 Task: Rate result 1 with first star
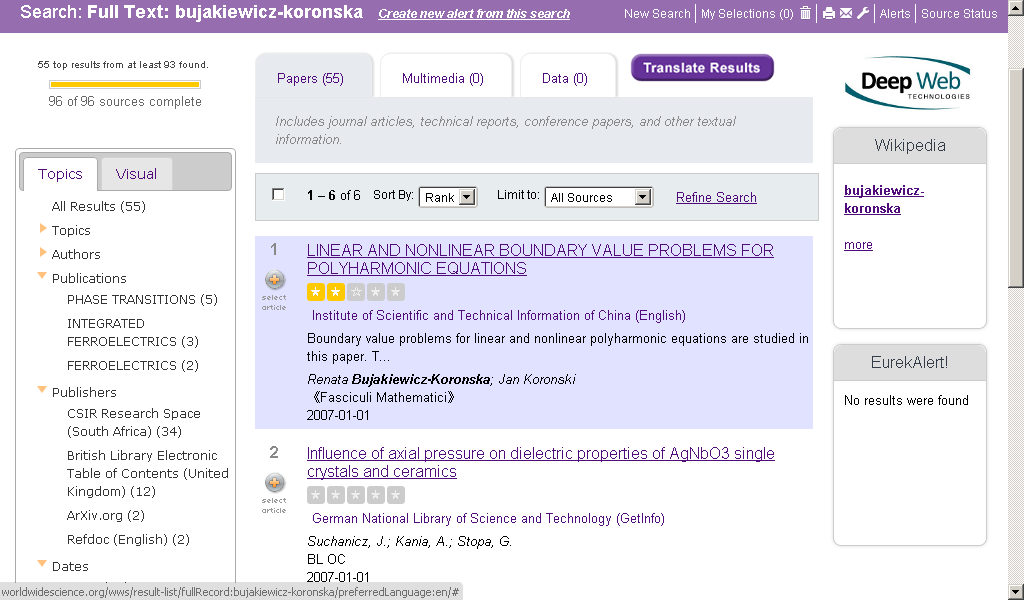[315, 292]
